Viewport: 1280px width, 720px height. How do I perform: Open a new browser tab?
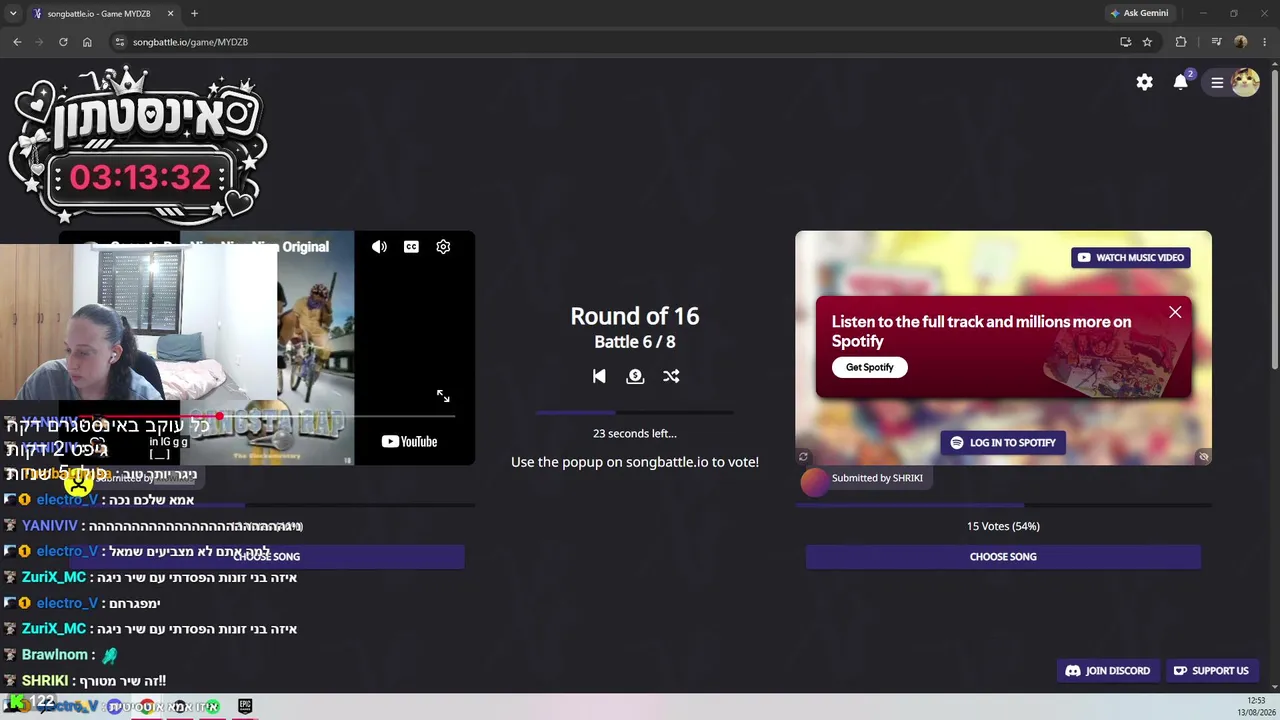click(x=194, y=14)
